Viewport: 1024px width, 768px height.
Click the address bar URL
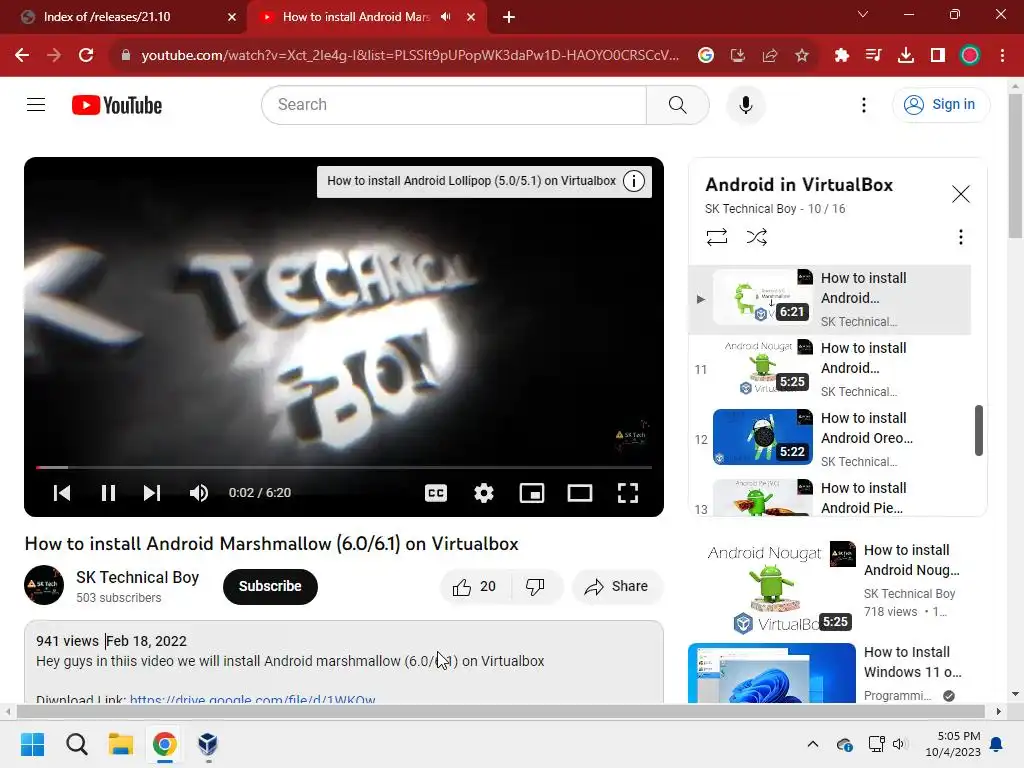coord(409,56)
